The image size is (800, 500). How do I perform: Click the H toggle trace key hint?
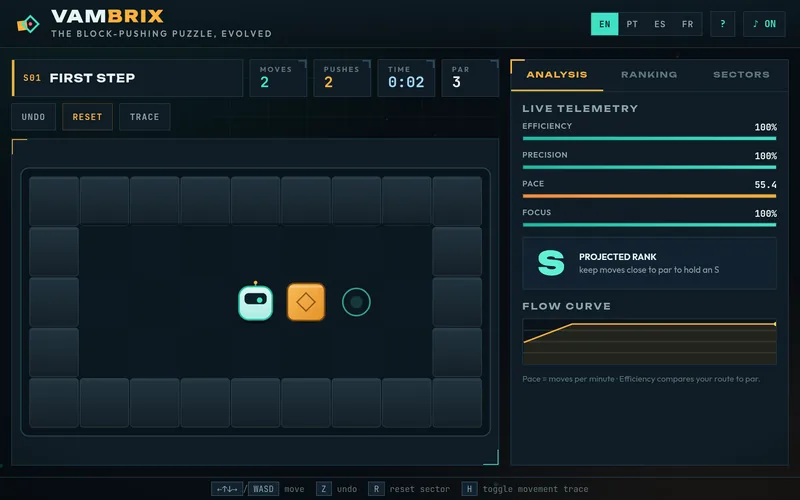coord(469,489)
